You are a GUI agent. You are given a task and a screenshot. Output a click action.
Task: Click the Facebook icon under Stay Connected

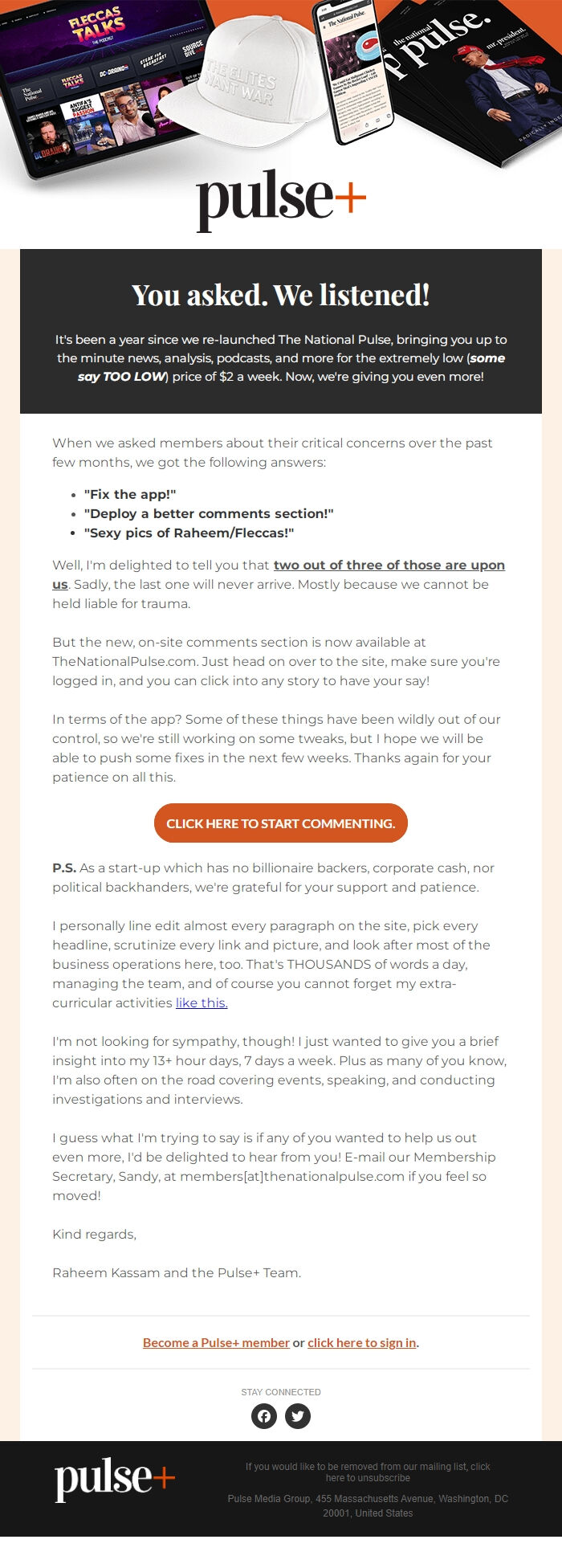[264, 1416]
